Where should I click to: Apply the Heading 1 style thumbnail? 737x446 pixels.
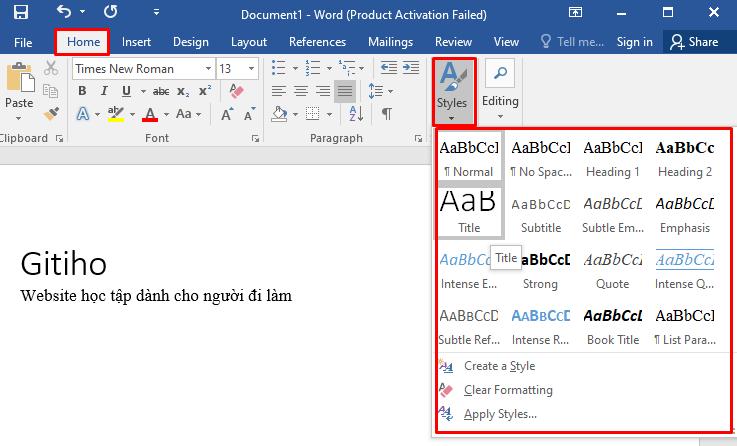[x=613, y=157]
